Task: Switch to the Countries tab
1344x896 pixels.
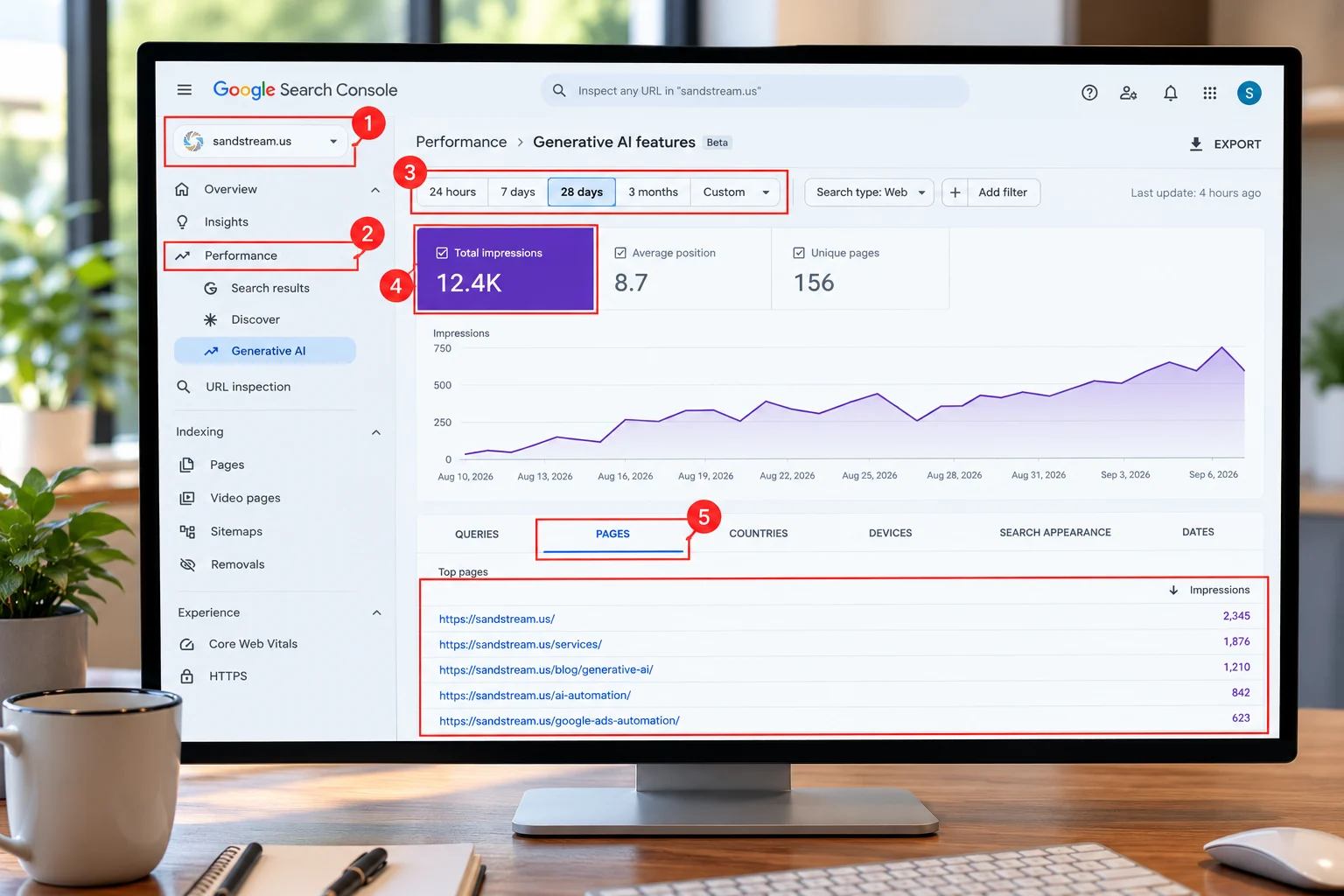Action: [x=759, y=533]
